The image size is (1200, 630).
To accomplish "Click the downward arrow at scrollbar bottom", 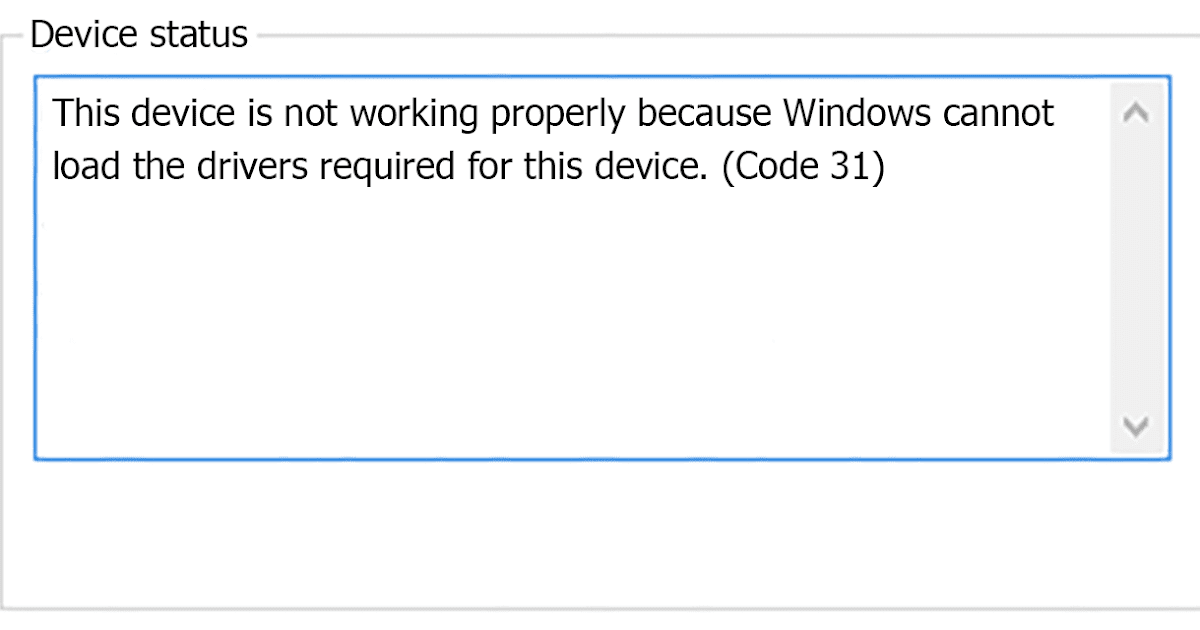I will tap(1136, 427).
